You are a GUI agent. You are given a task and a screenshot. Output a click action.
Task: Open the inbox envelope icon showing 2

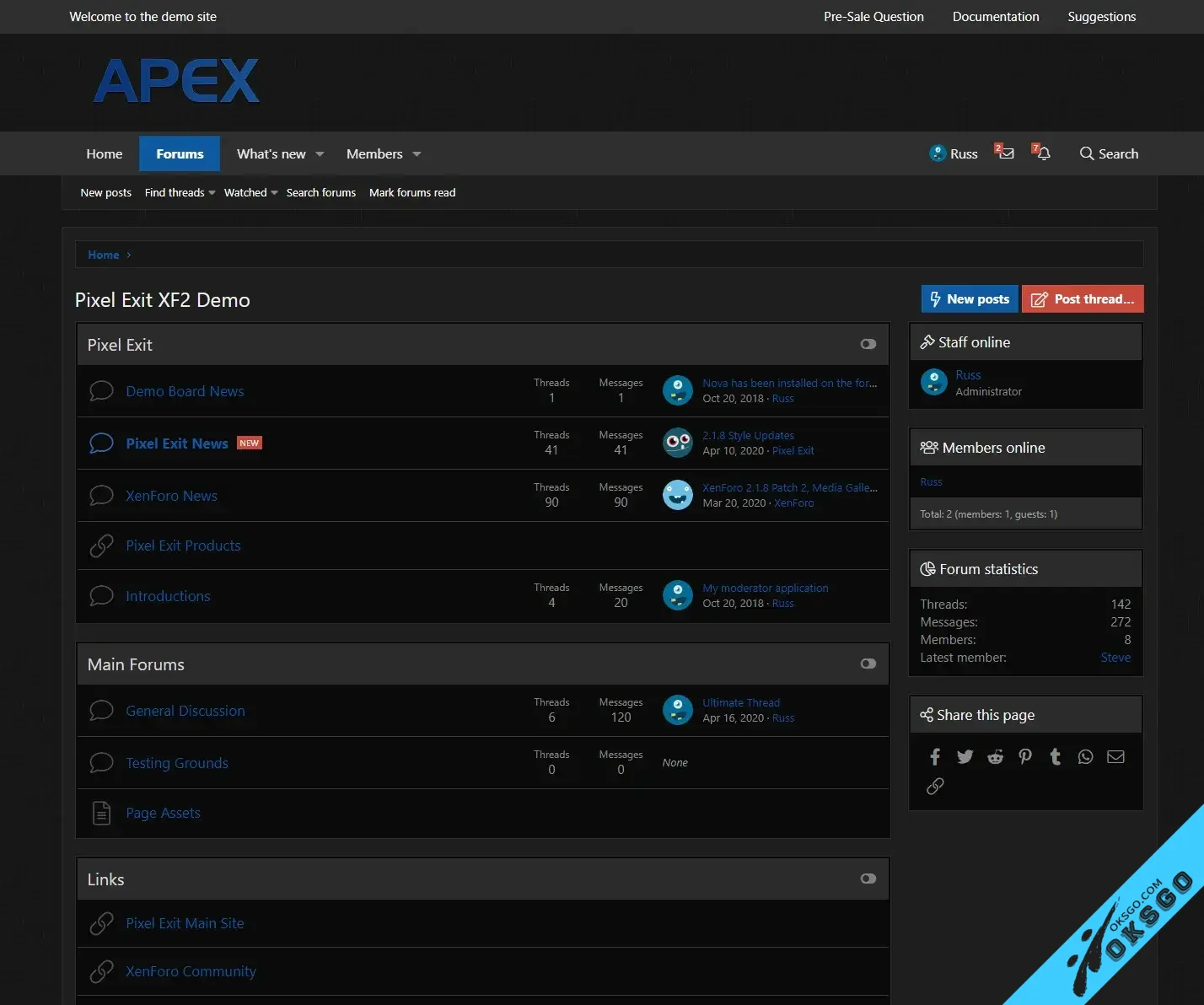(1004, 153)
